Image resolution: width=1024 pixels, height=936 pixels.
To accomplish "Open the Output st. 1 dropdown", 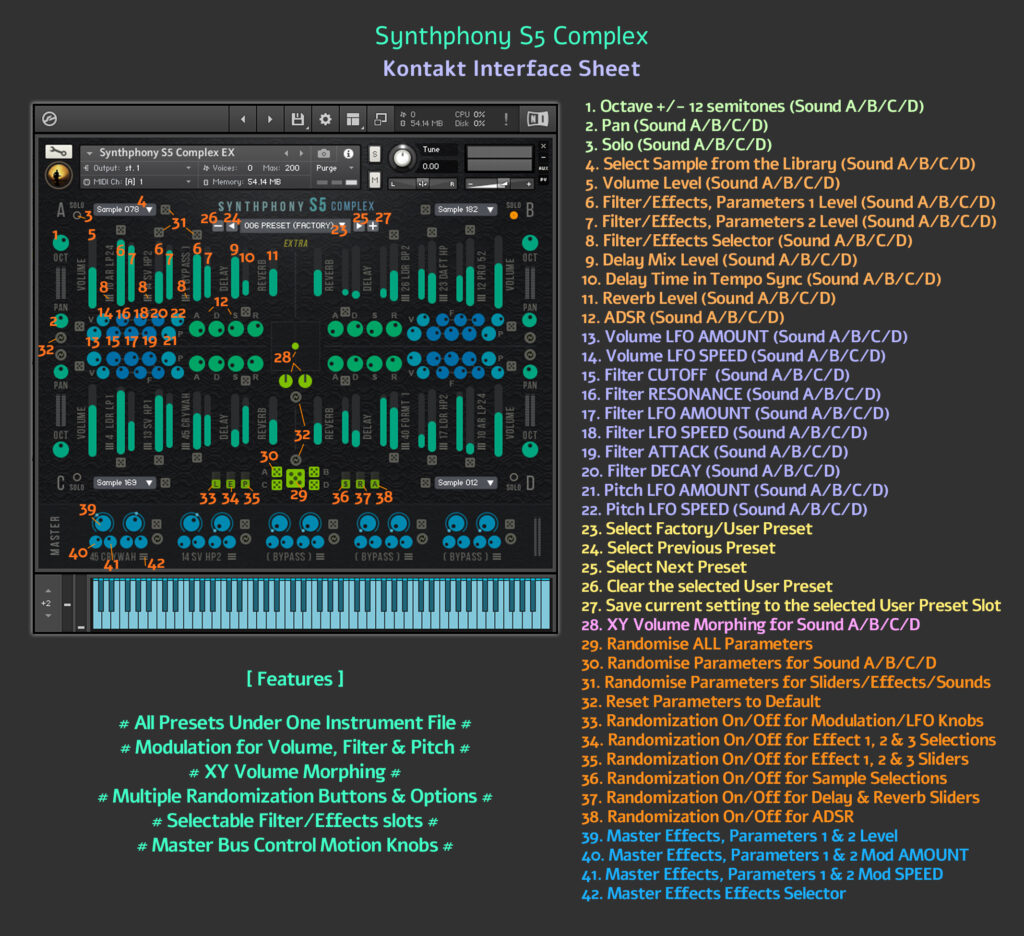I will point(137,168).
